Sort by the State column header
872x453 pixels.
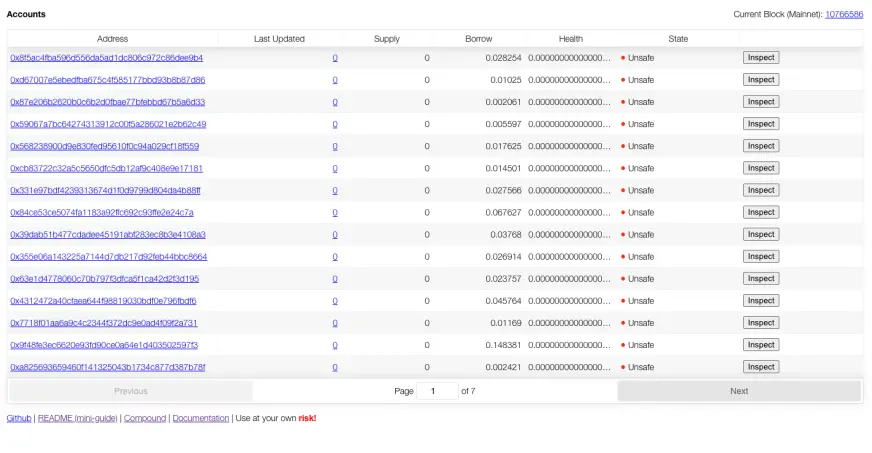[x=678, y=39]
